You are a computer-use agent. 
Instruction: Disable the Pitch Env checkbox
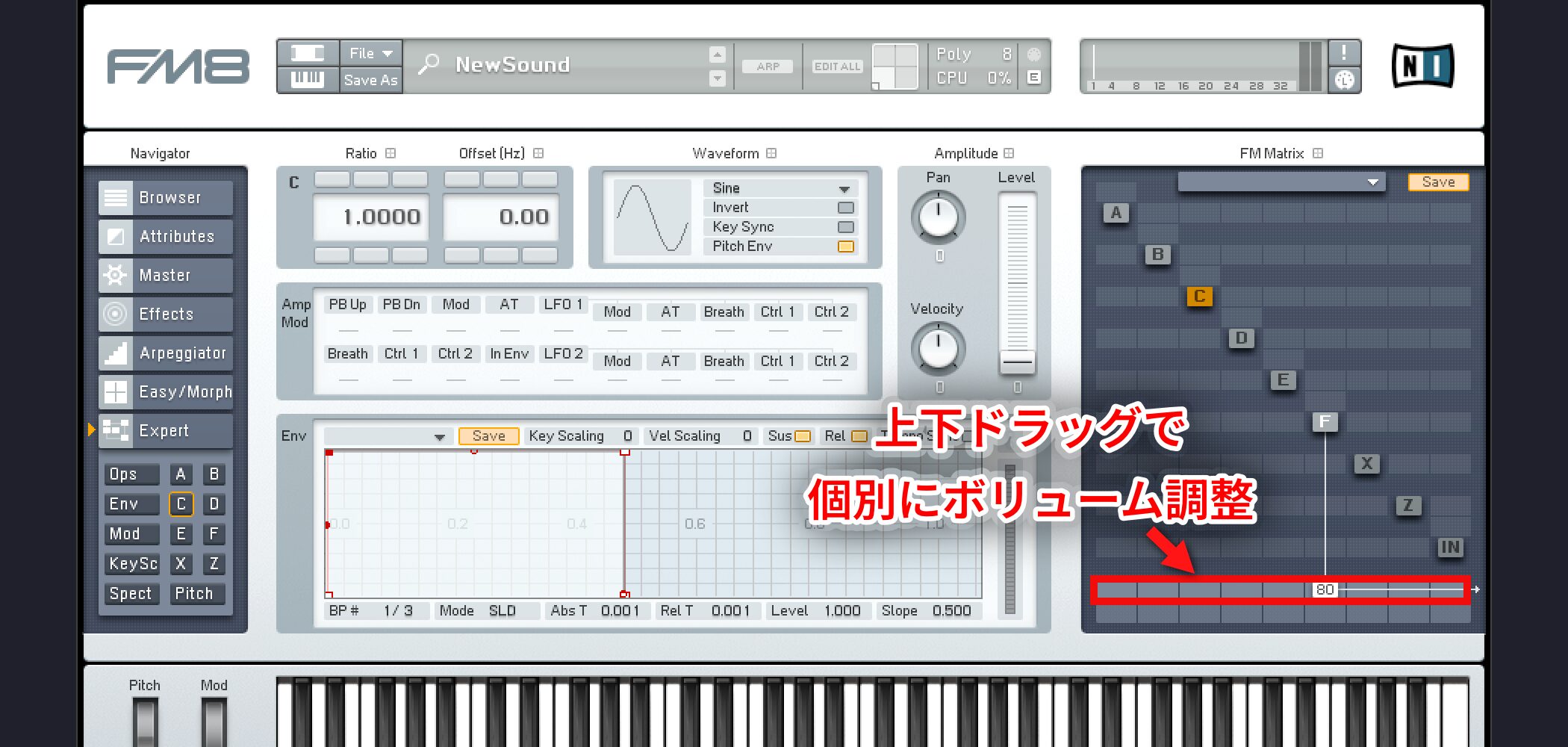(x=845, y=247)
